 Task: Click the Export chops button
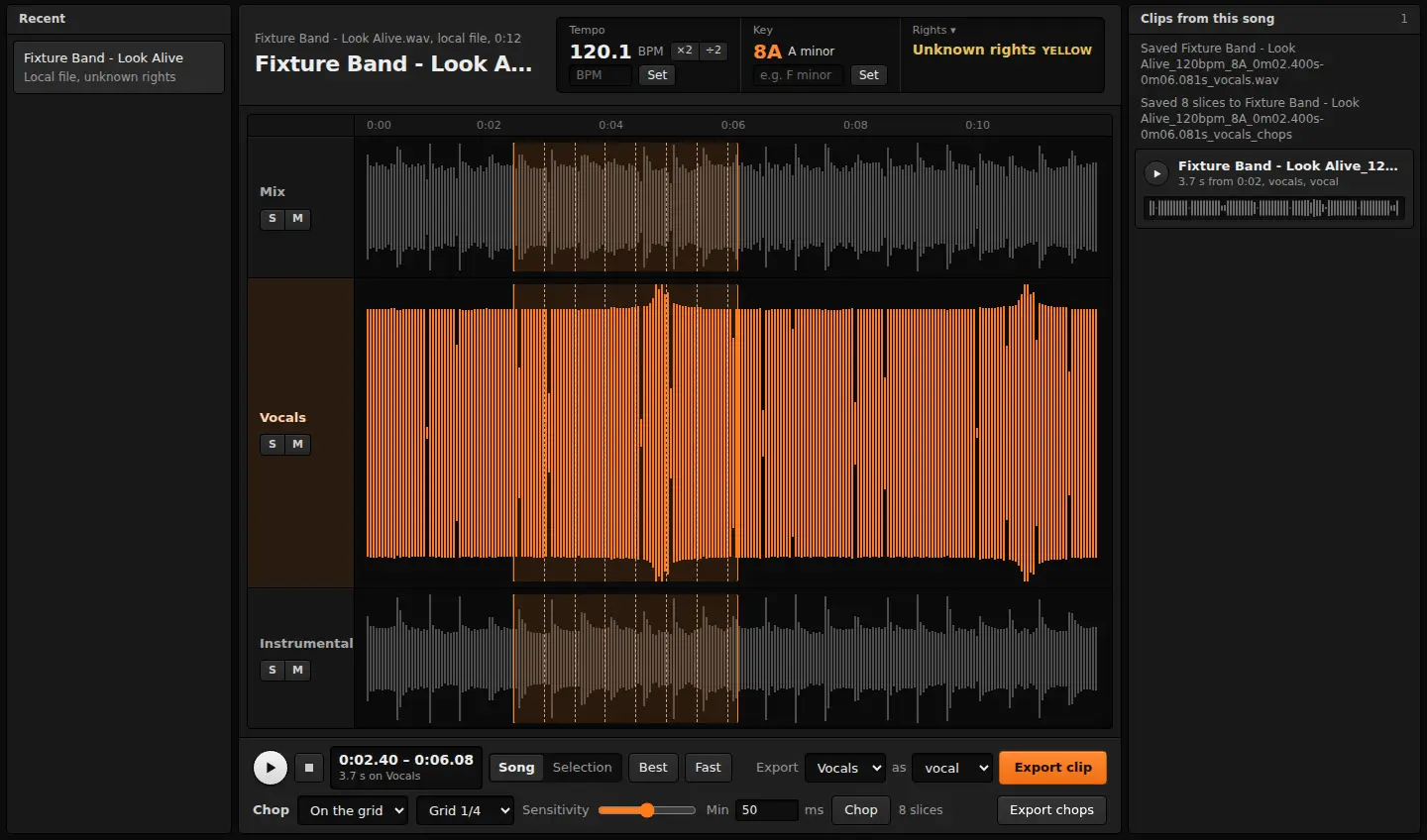point(1051,810)
